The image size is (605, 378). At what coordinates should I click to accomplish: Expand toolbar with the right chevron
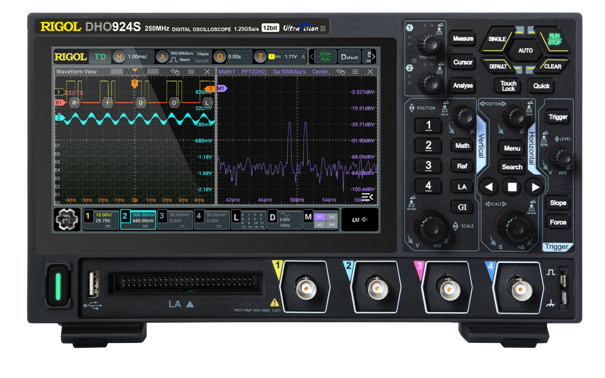click(373, 56)
